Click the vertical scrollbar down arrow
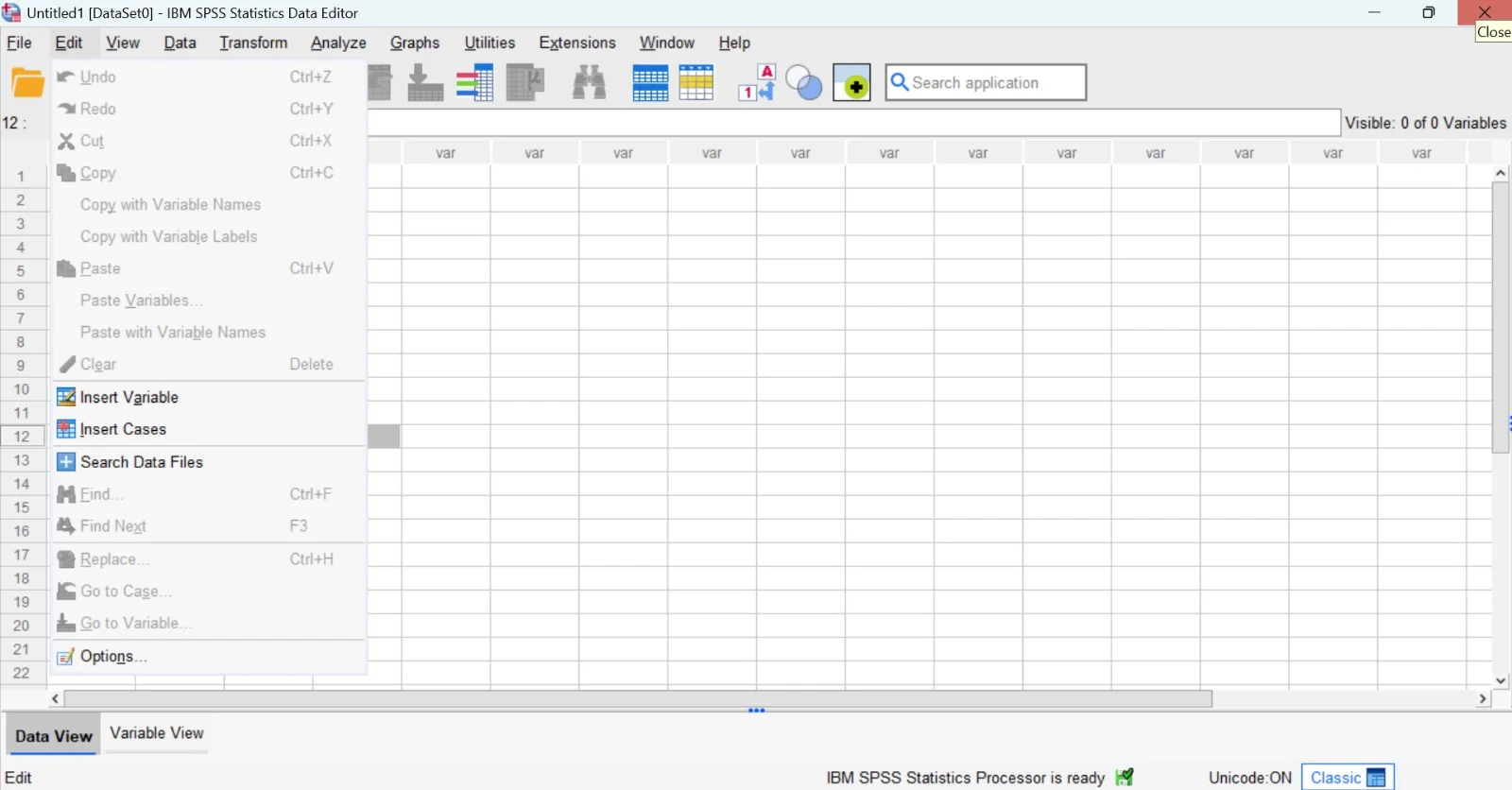 pyautogui.click(x=1501, y=680)
